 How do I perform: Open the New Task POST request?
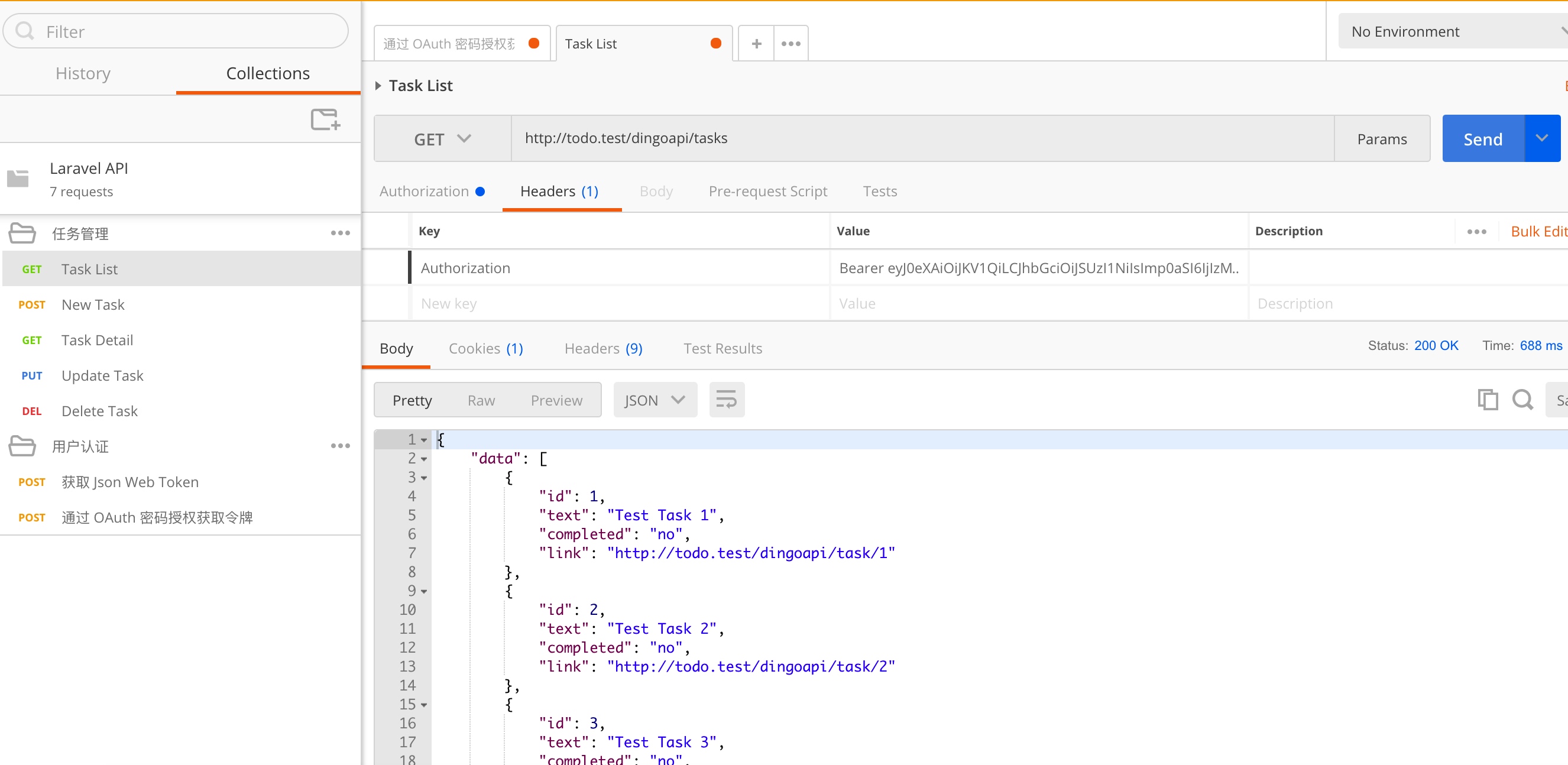click(182, 304)
